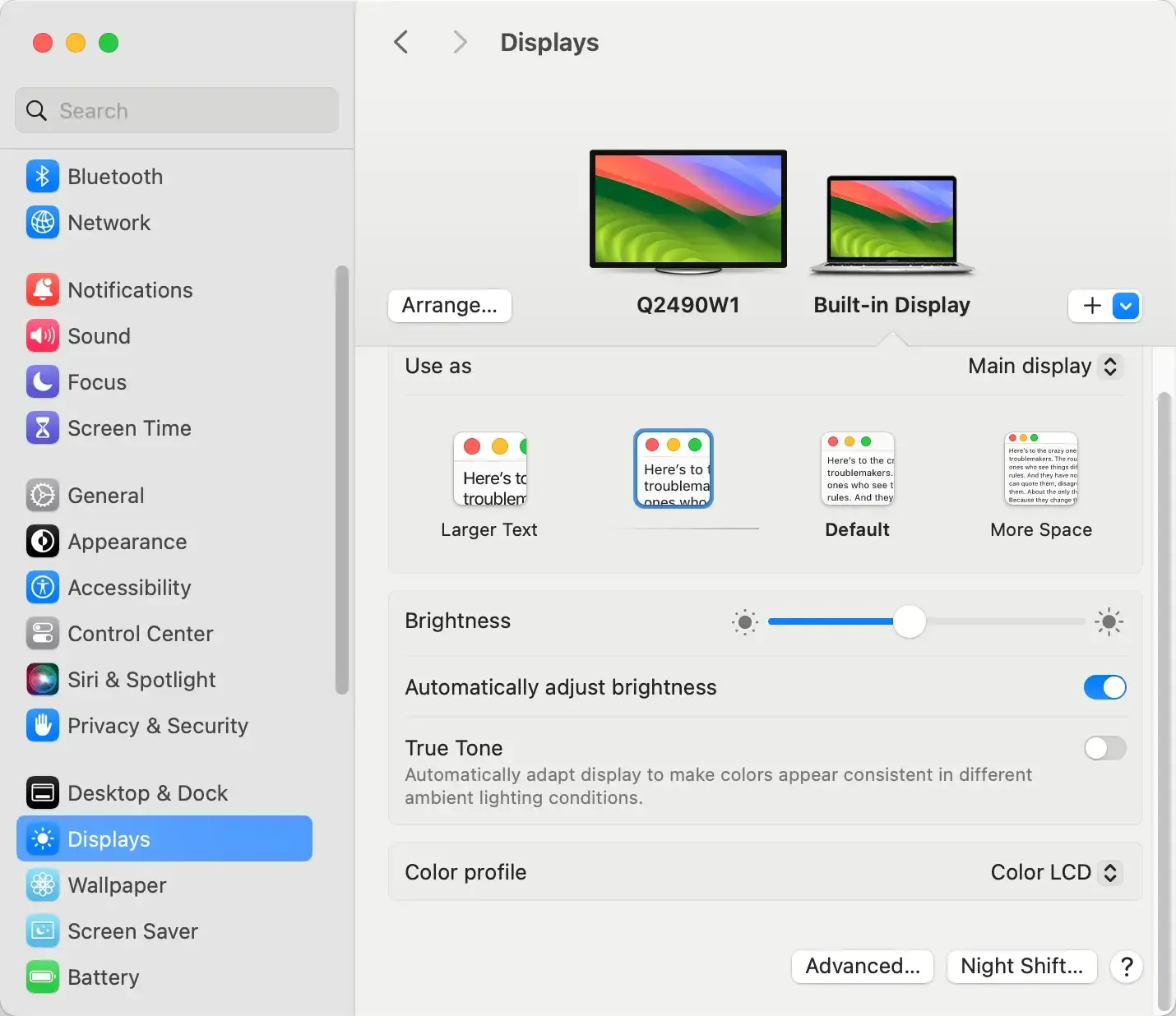Viewport: 1176px width, 1016px height.
Task: Choose the highlighted second resolution thumbnail
Action: point(674,469)
